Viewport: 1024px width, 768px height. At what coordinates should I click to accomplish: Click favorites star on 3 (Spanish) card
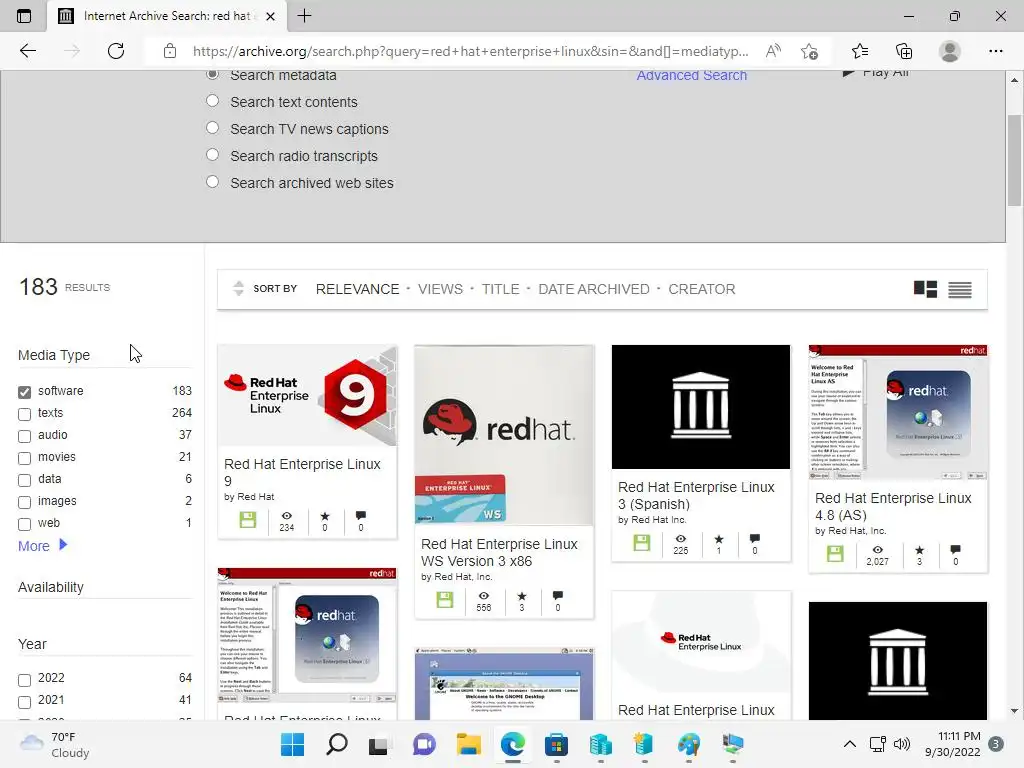[719, 539]
